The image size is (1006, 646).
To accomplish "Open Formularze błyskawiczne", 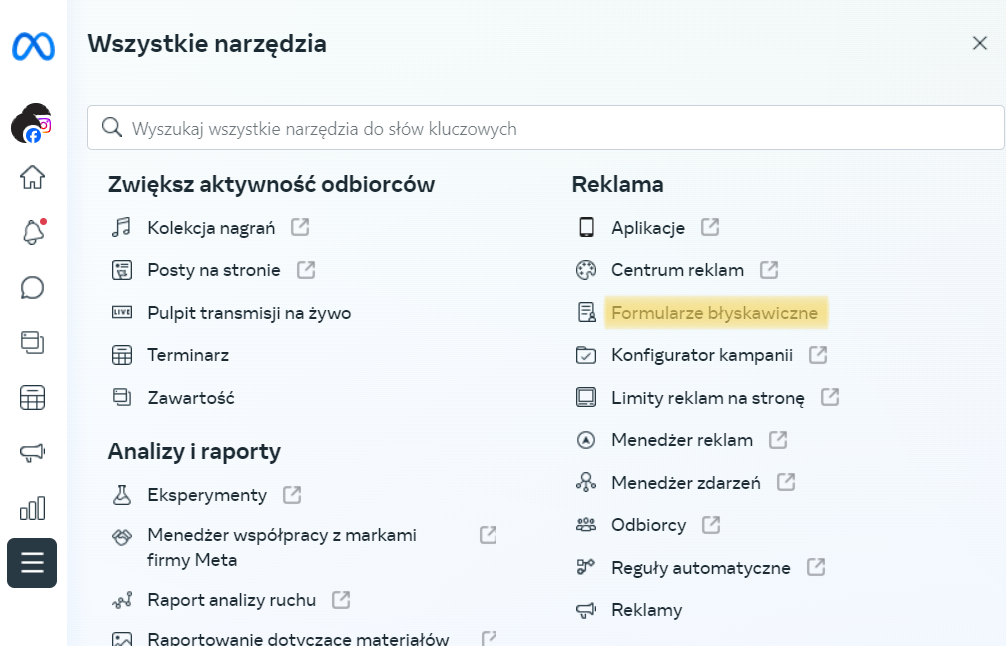I will pyautogui.click(x=714, y=313).
